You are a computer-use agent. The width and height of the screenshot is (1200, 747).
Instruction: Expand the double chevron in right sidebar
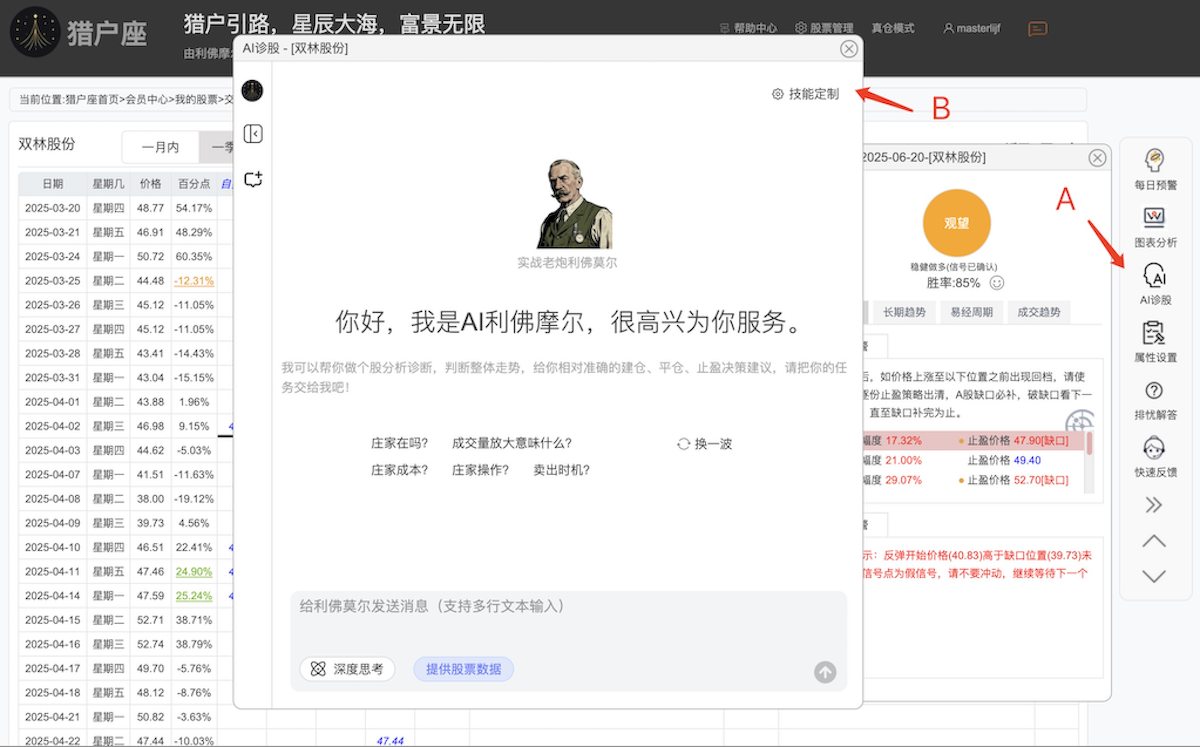pyautogui.click(x=1154, y=505)
